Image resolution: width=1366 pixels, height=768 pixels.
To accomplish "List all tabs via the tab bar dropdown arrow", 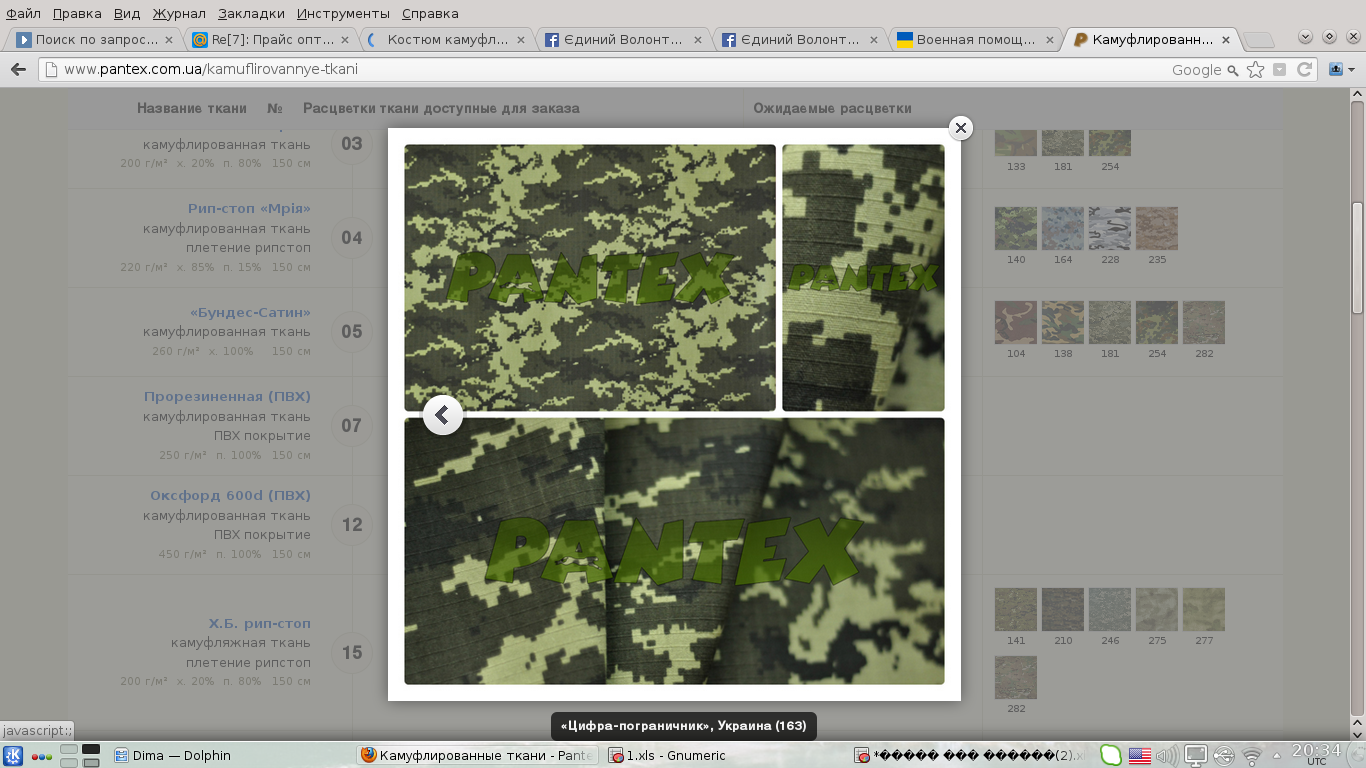I will [x=1305, y=37].
